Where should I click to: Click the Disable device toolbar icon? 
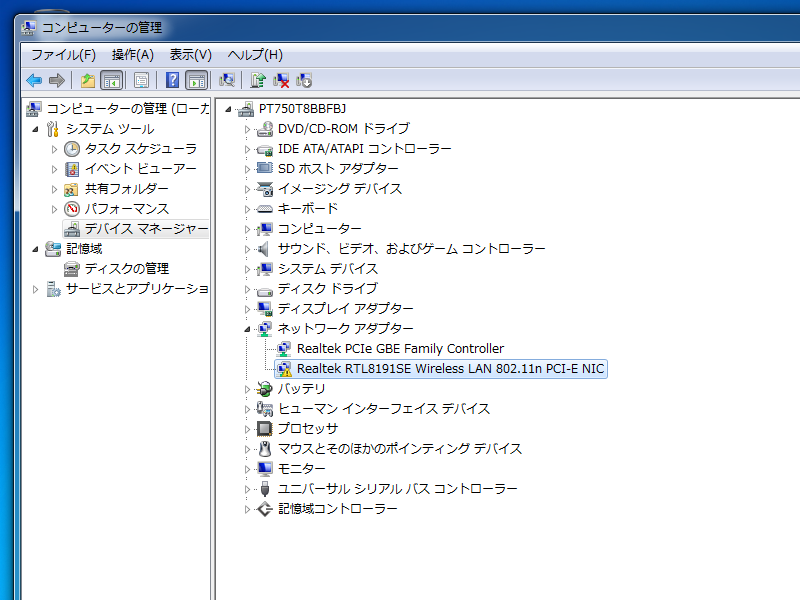pos(304,80)
